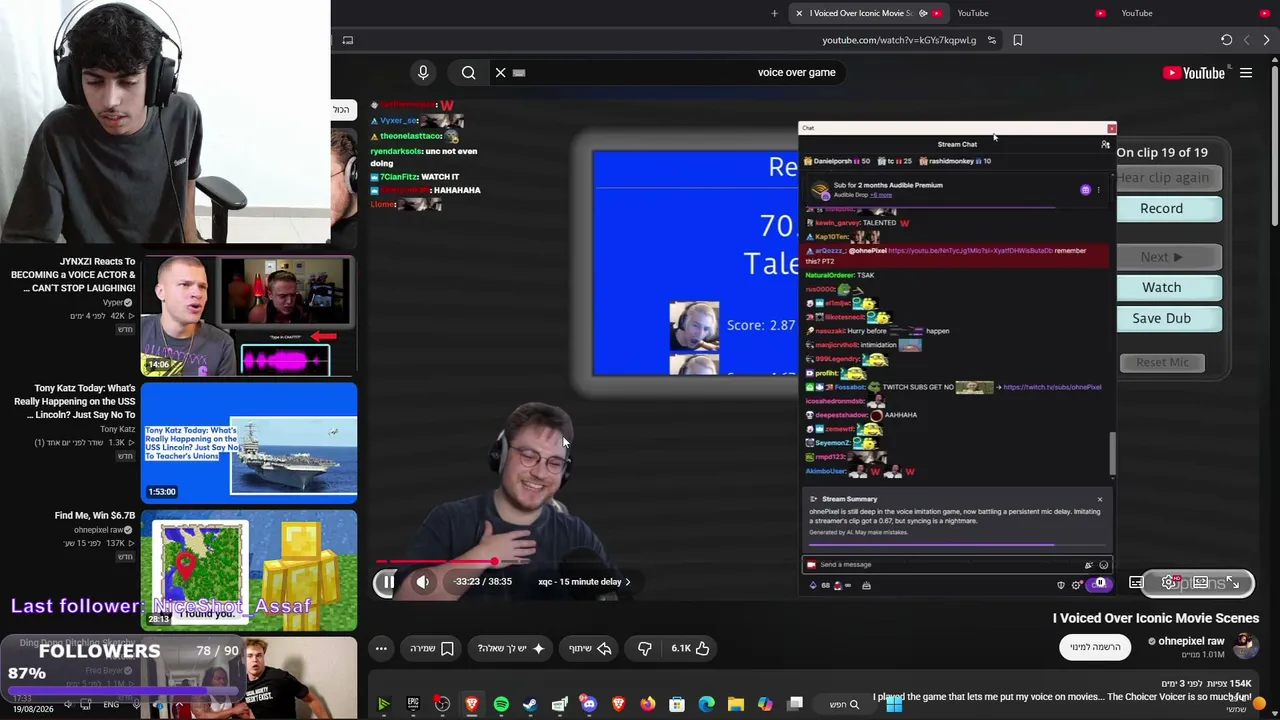Image resolution: width=1280 pixels, height=720 pixels.
Task: Toggle the browser sidebar panel
Action: coord(347,40)
